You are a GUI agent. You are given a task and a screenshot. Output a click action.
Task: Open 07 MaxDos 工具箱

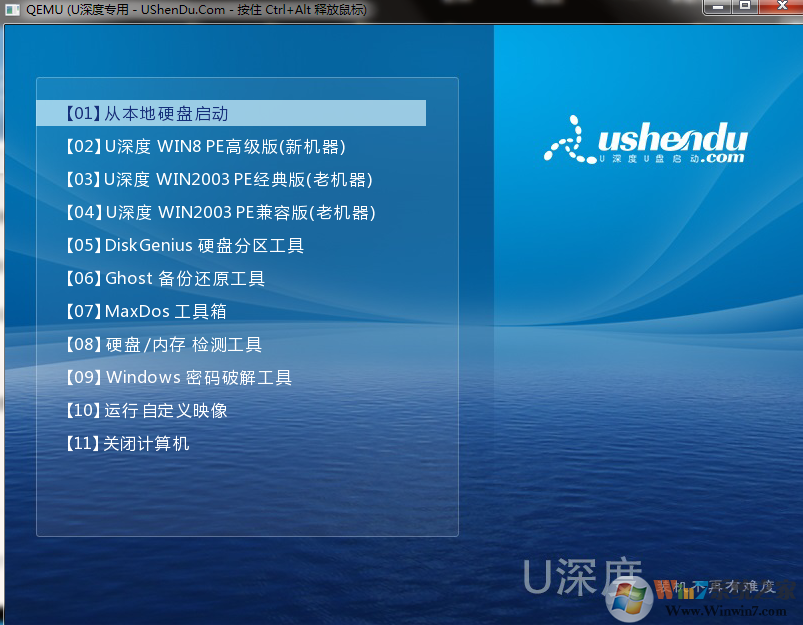coord(145,311)
